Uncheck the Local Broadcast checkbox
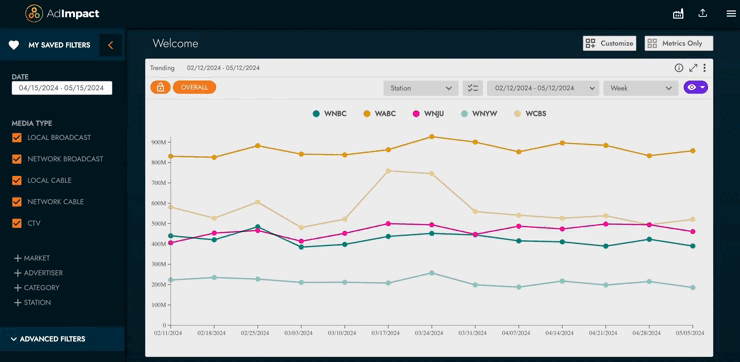The width and height of the screenshot is (740, 362). (17, 138)
